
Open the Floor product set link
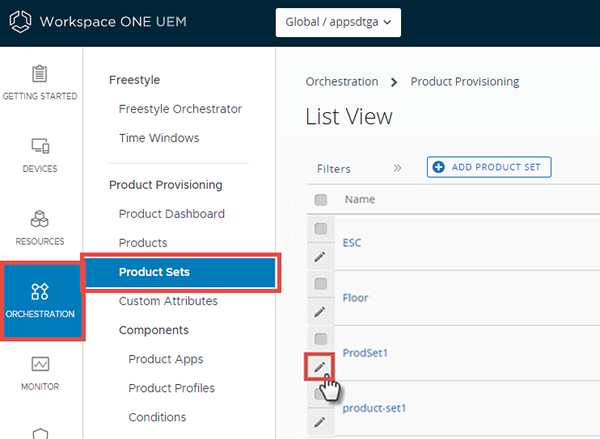point(355,298)
